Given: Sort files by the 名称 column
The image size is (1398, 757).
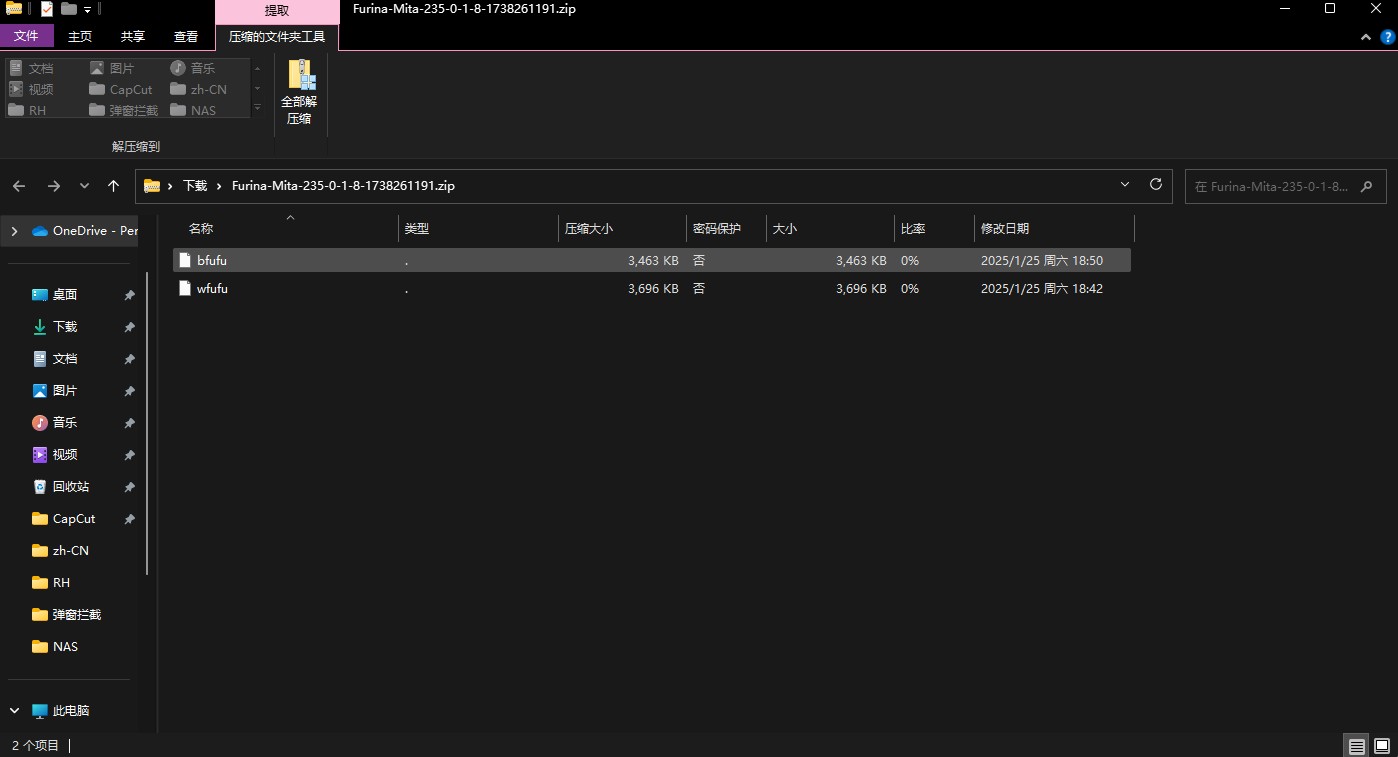Looking at the screenshot, I should (200, 228).
